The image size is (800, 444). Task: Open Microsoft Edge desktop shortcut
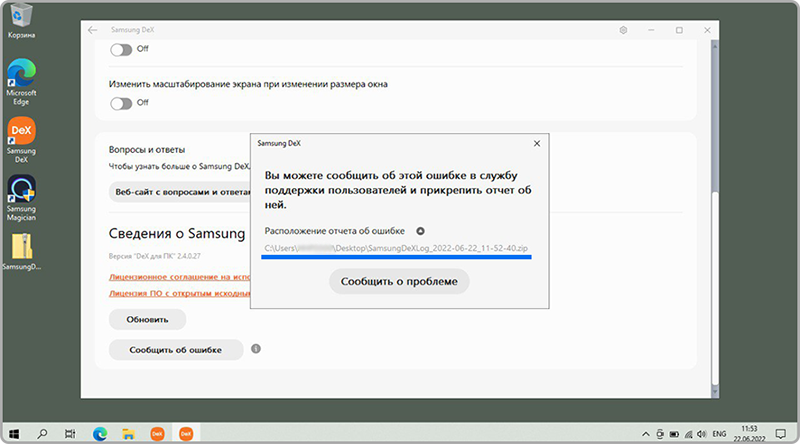21,82
